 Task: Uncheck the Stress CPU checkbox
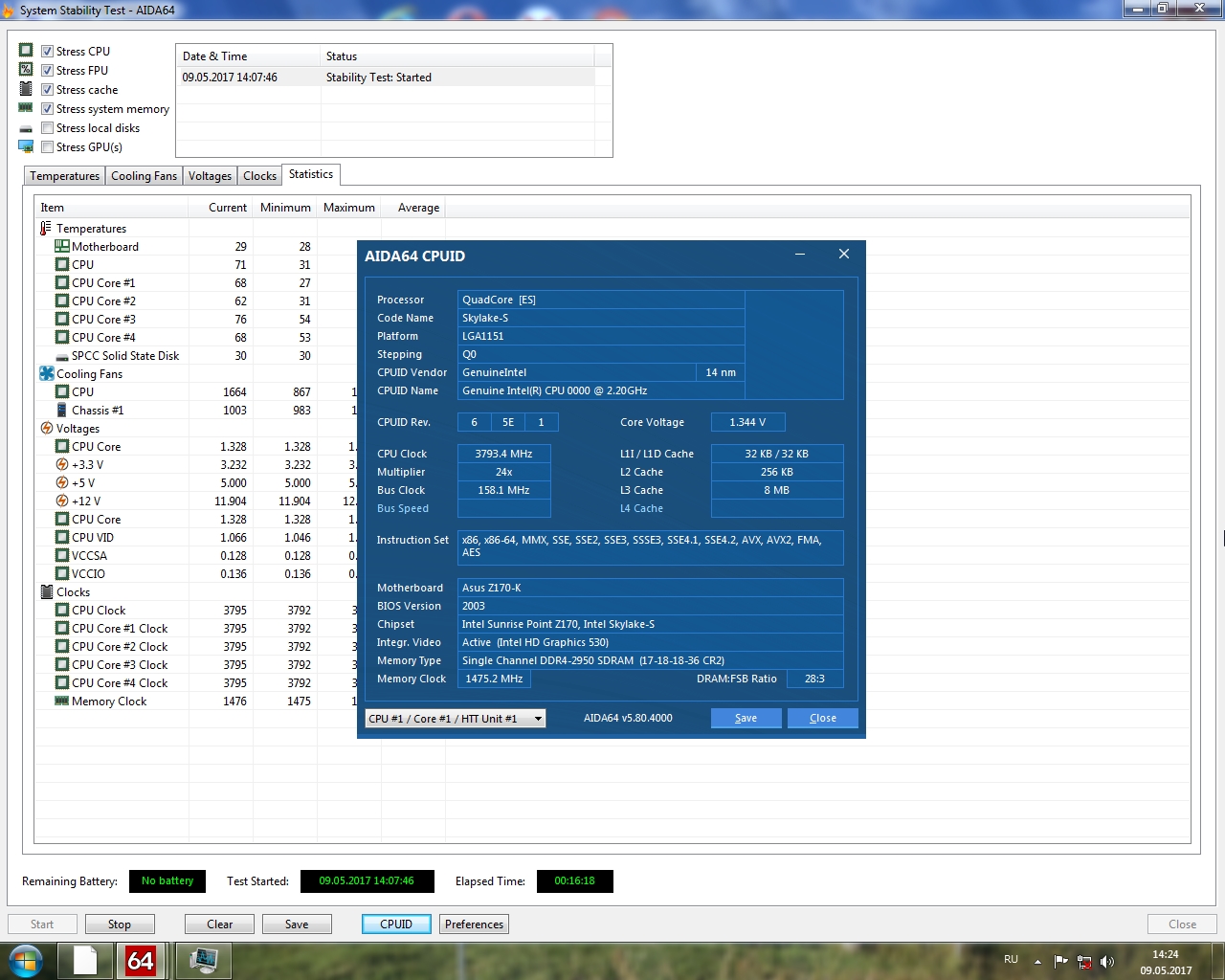[x=47, y=52]
